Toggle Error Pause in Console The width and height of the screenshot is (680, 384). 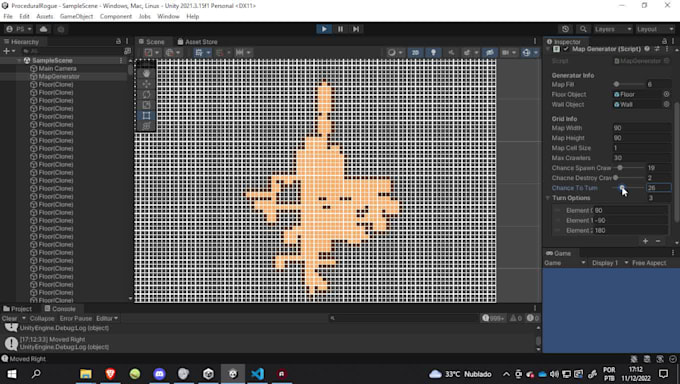coord(75,318)
